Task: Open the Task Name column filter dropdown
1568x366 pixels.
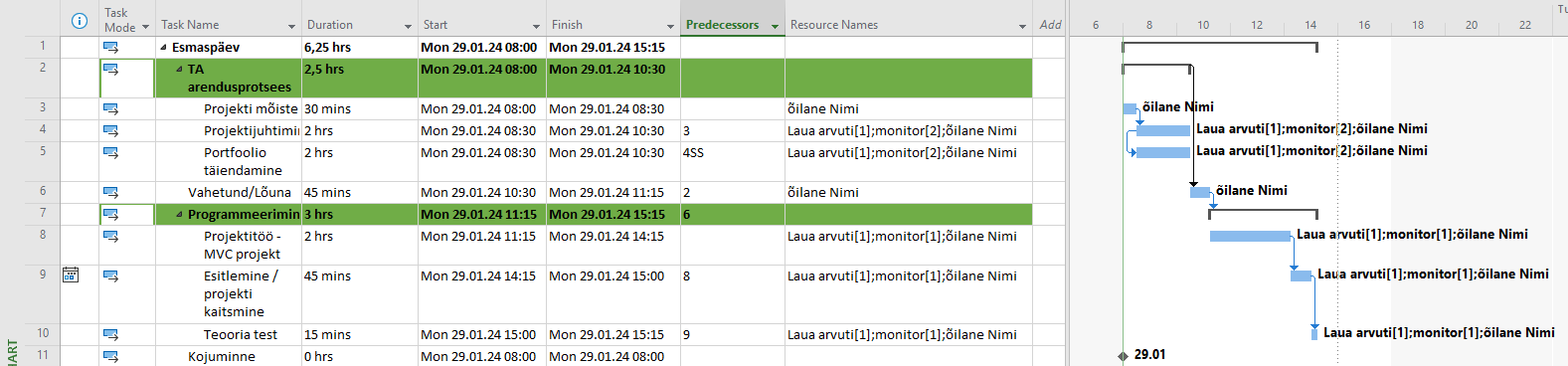Action: (x=291, y=27)
